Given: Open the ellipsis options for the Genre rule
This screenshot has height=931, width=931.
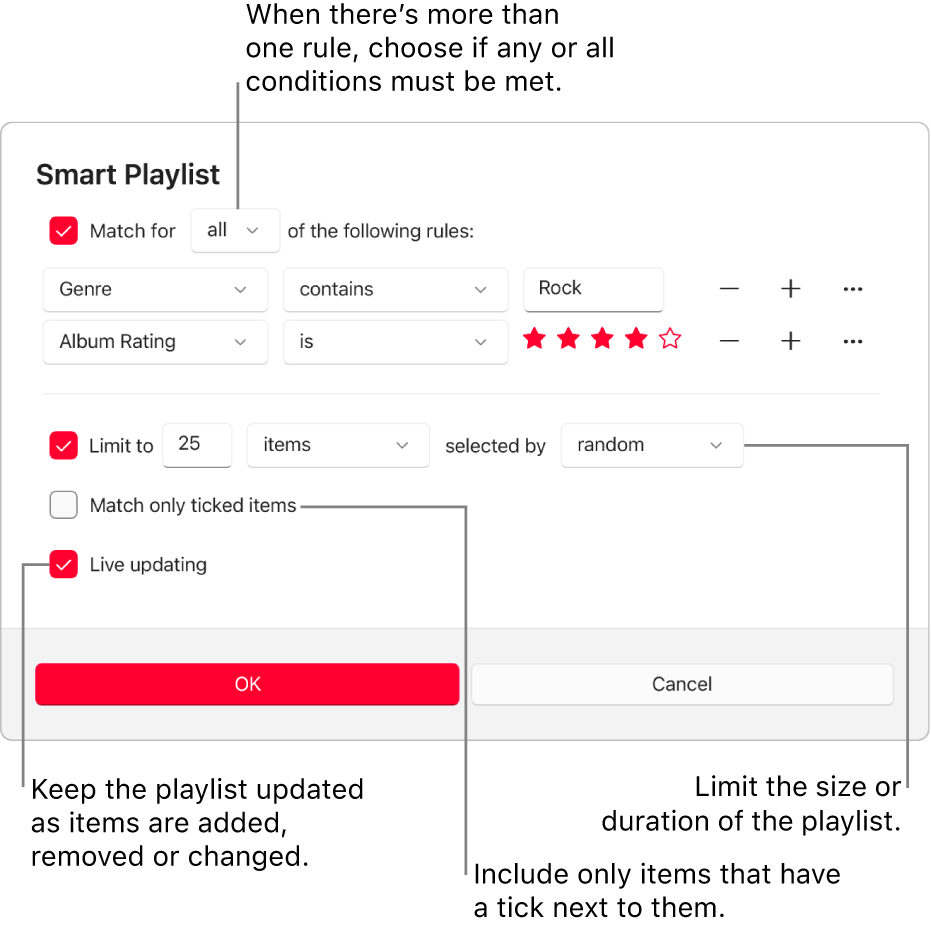Looking at the screenshot, I should tap(852, 289).
